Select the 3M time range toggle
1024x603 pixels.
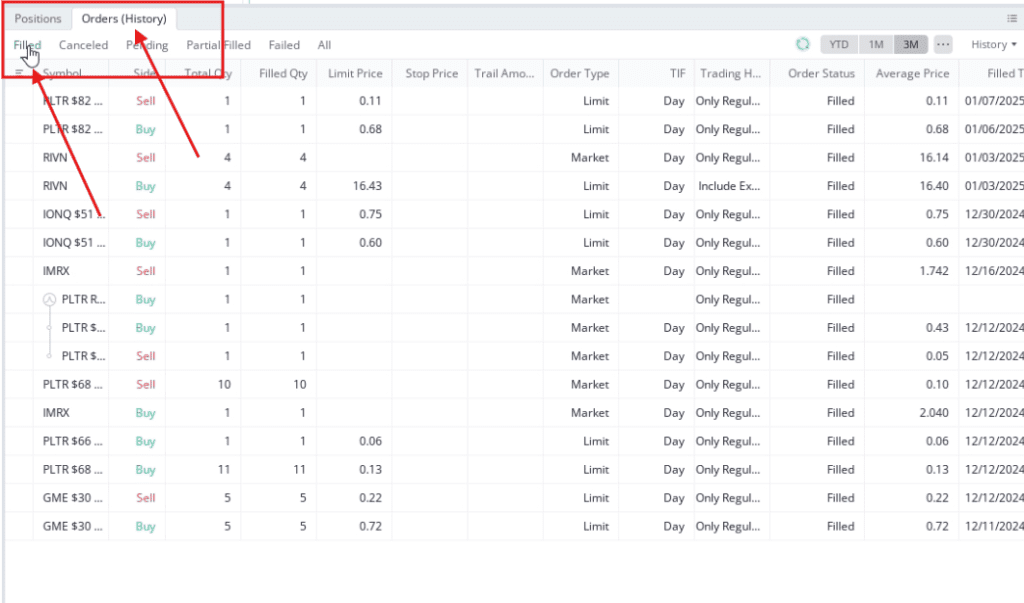(910, 45)
